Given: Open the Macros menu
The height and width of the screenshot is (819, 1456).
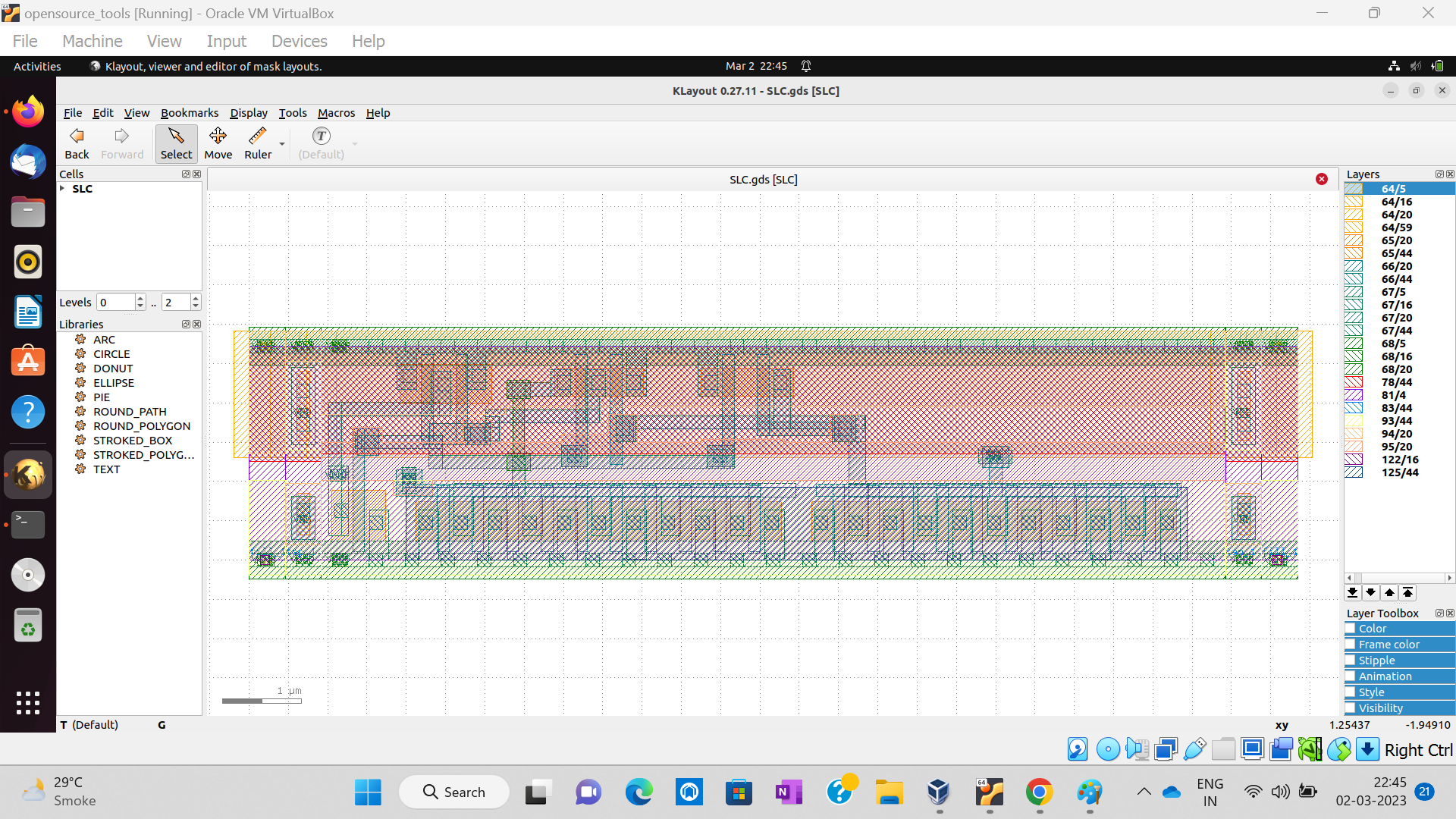Looking at the screenshot, I should click(x=336, y=113).
